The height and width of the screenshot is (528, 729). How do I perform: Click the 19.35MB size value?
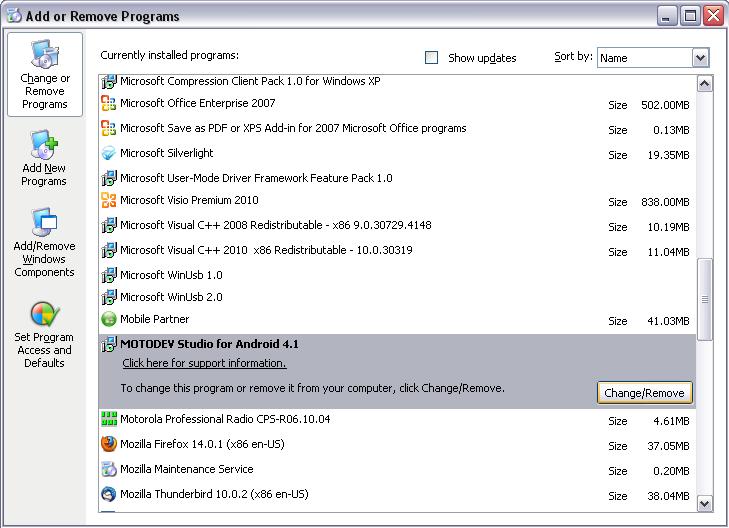668,155
